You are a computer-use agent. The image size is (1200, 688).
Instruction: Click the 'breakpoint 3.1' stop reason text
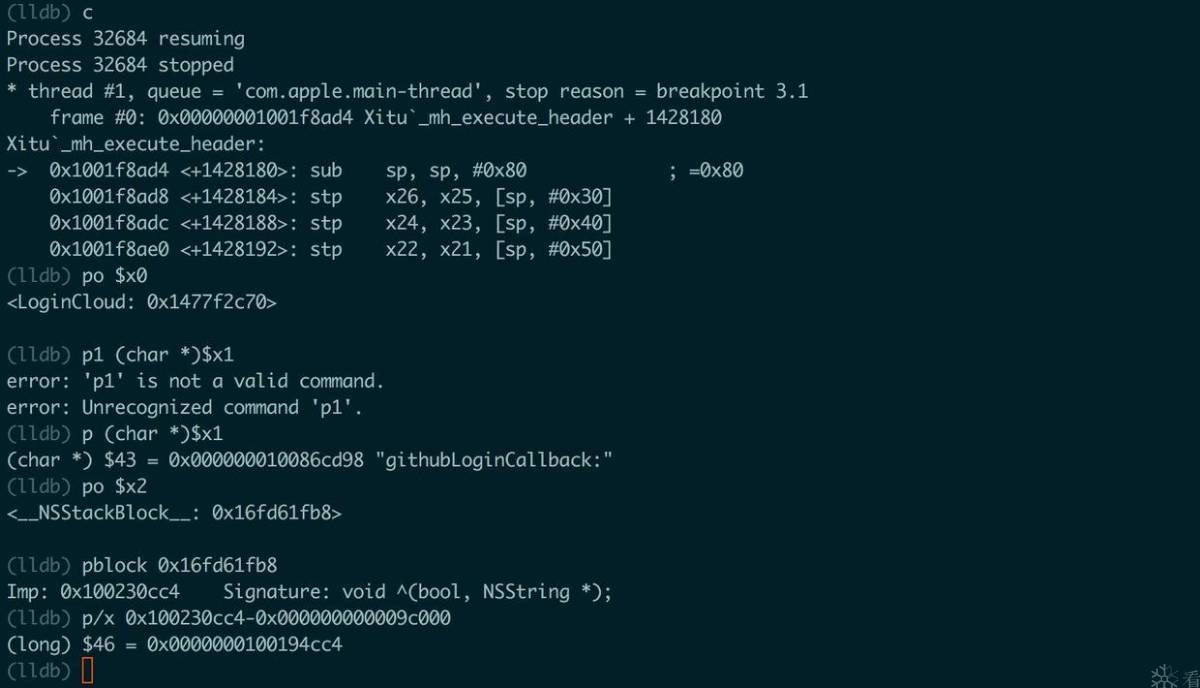[x=732, y=91]
